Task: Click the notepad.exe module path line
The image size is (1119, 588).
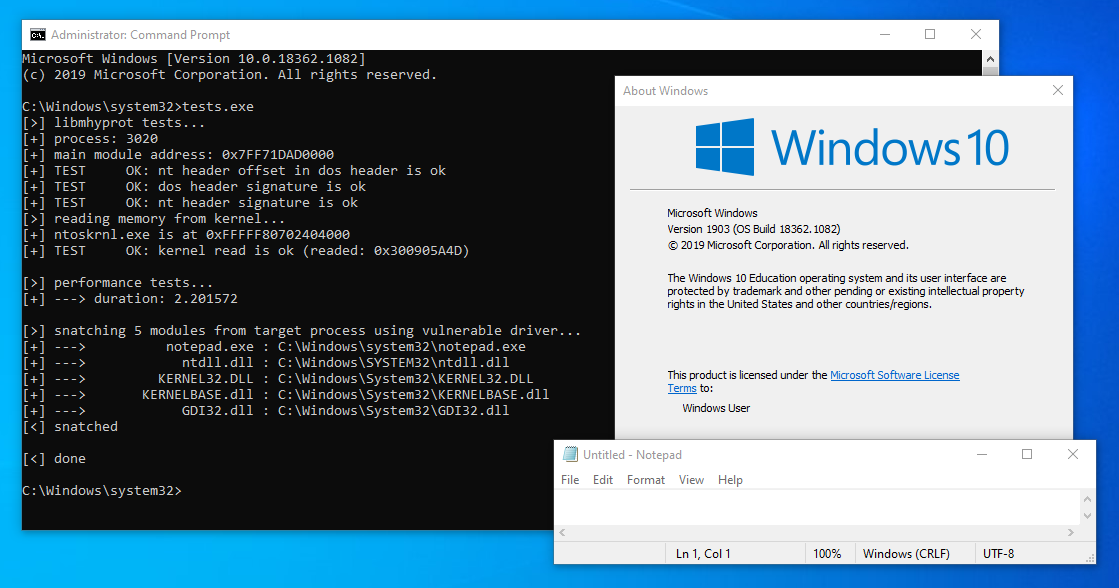Action: click(274, 346)
